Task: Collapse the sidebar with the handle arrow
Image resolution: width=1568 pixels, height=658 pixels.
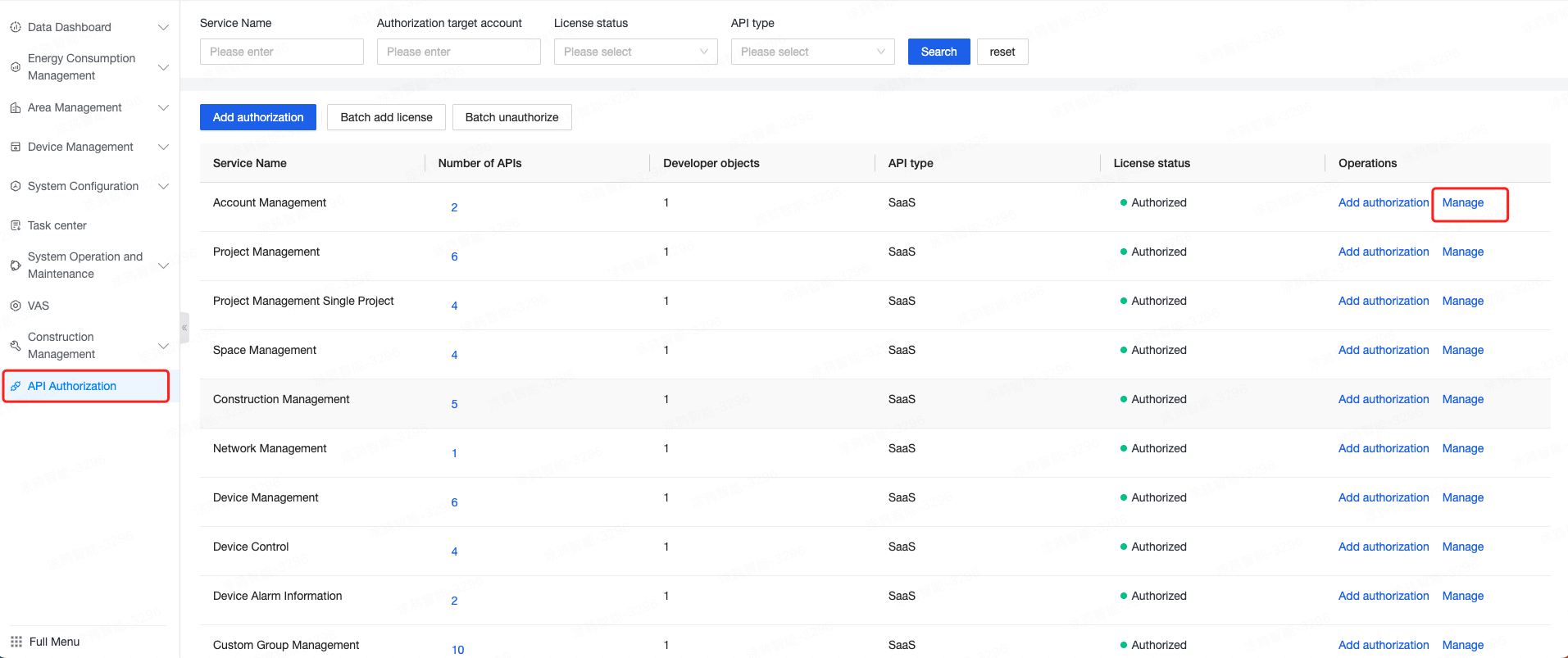Action: (x=184, y=328)
